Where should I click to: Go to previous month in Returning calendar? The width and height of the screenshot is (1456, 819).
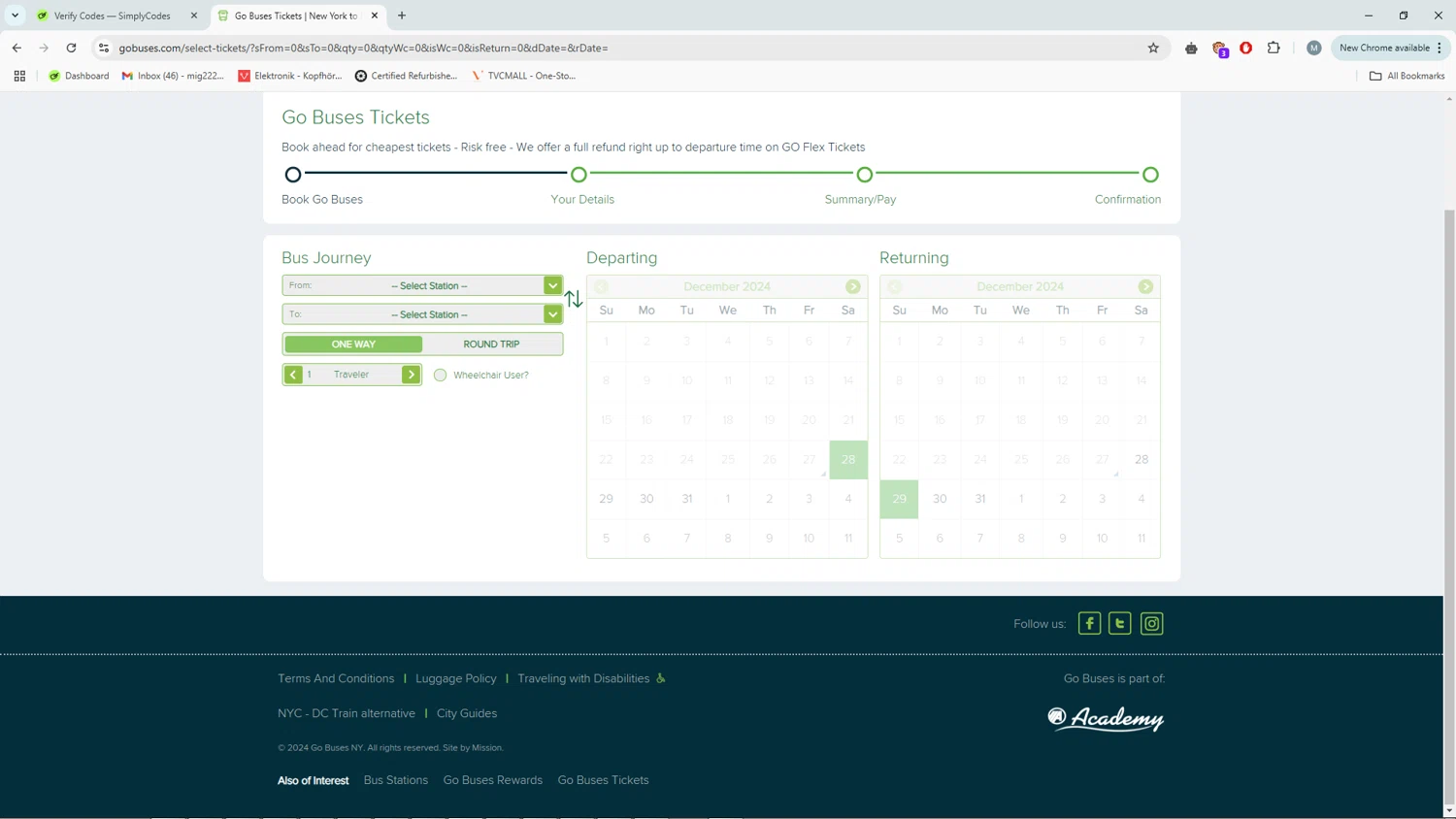tap(894, 286)
